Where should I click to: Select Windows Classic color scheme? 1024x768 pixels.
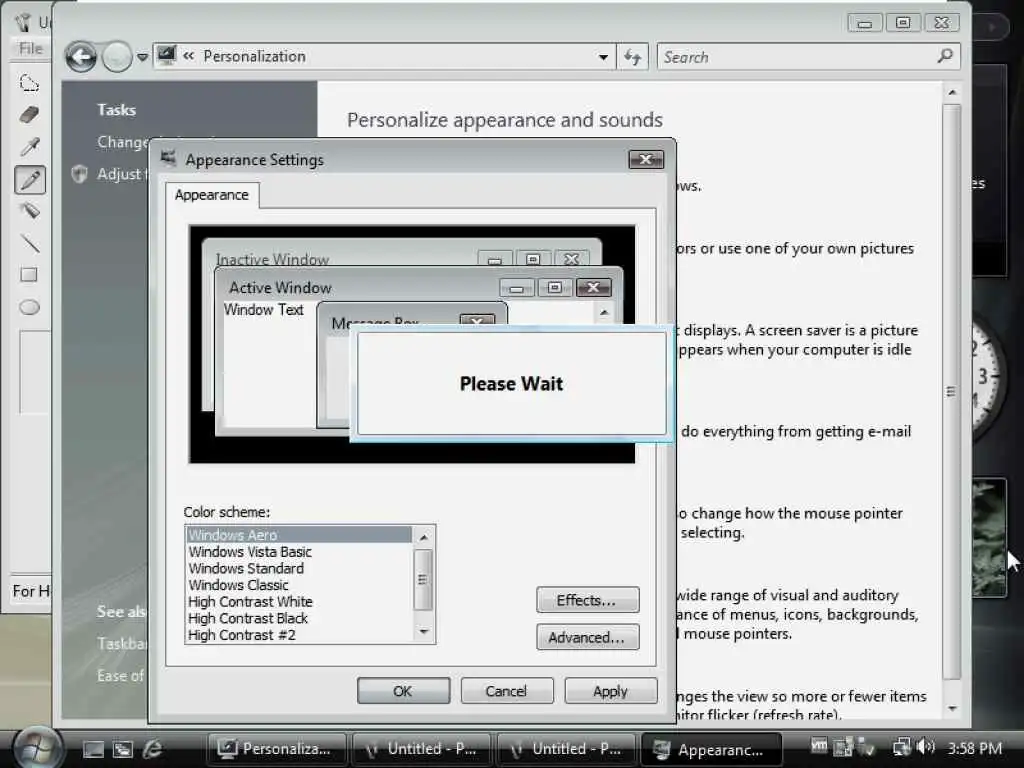tap(299, 585)
